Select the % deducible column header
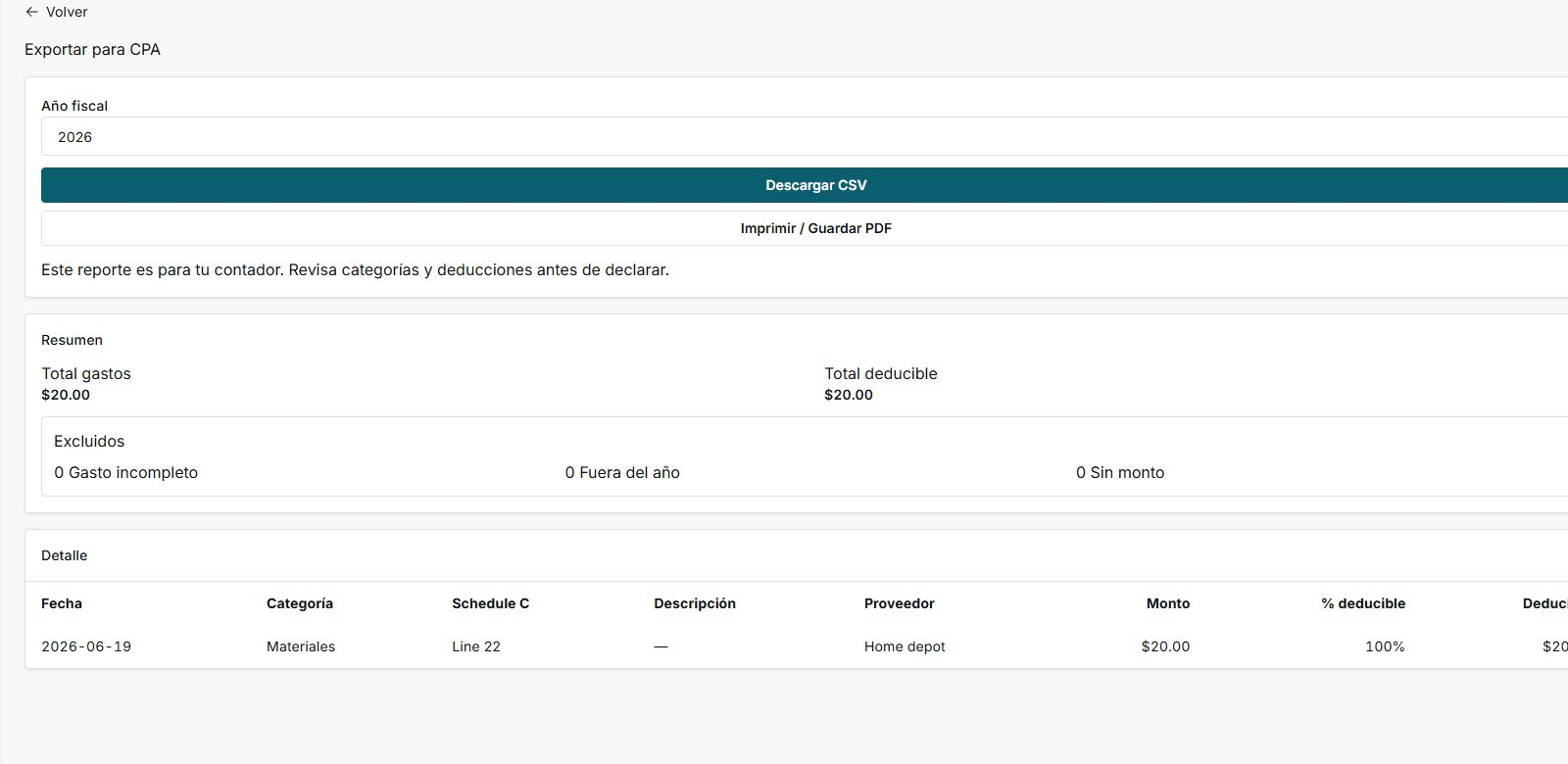Image resolution: width=1568 pixels, height=764 pixels. coord(1363,603)
